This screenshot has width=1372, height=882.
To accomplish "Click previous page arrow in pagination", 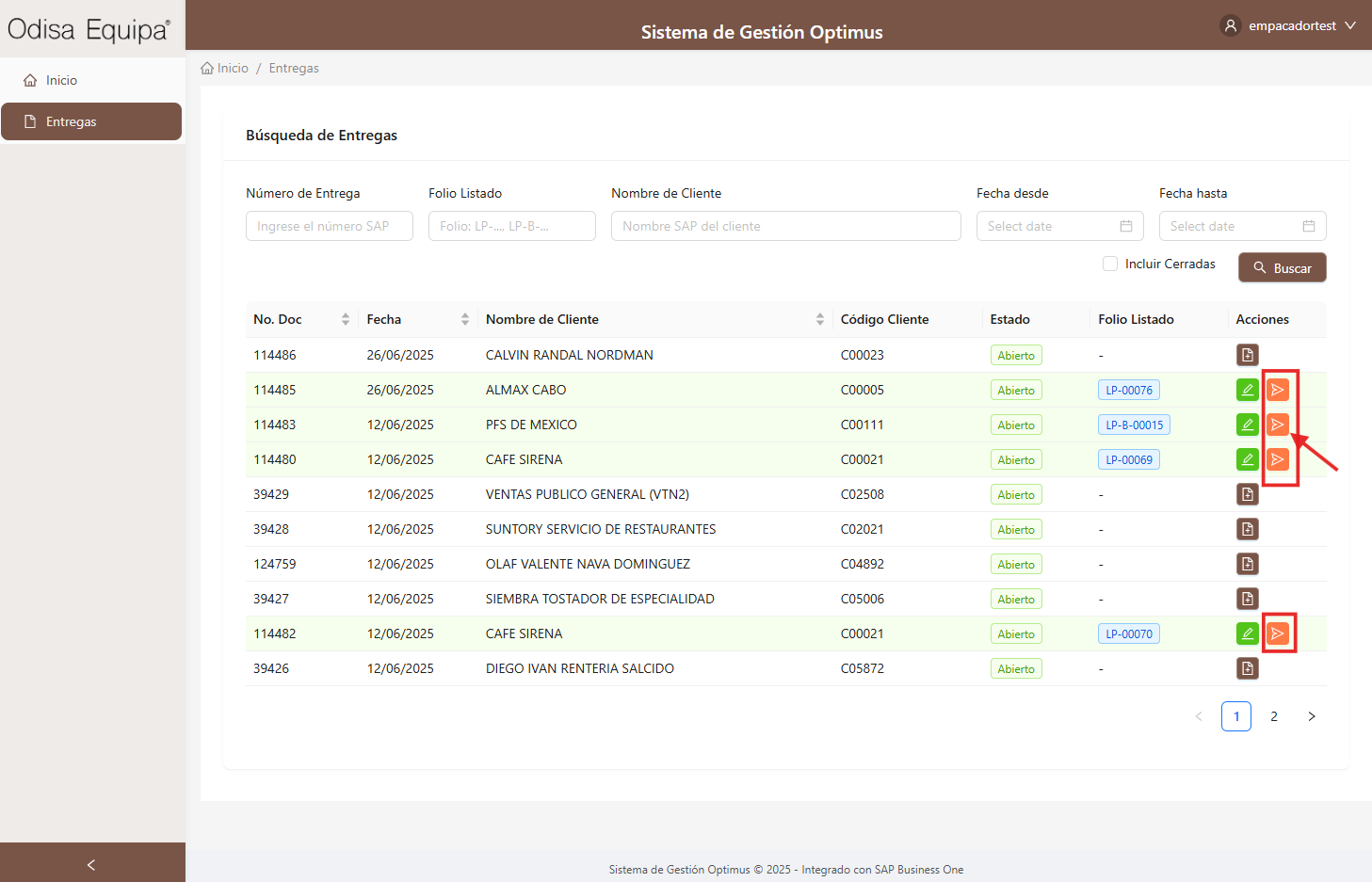I will pyautogui.click(x=1199, y=716).
